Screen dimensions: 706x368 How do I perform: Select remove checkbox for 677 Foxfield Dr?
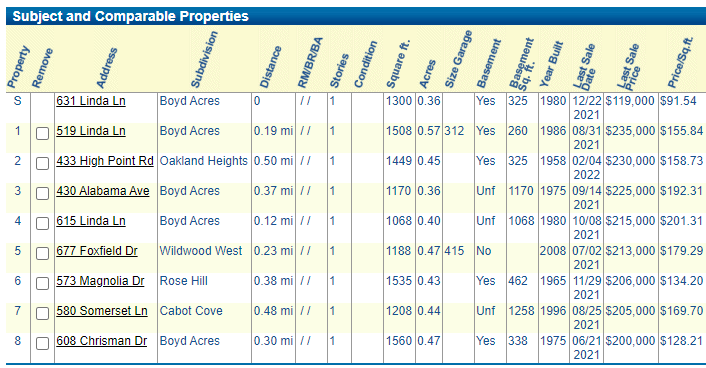click(42, 253)
